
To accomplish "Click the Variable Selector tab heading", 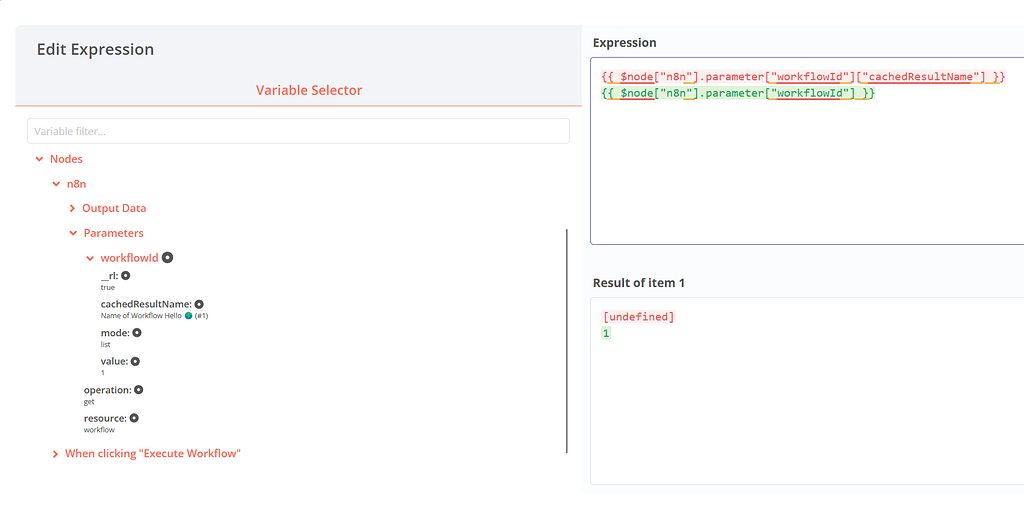I will [x=309, y=90].
